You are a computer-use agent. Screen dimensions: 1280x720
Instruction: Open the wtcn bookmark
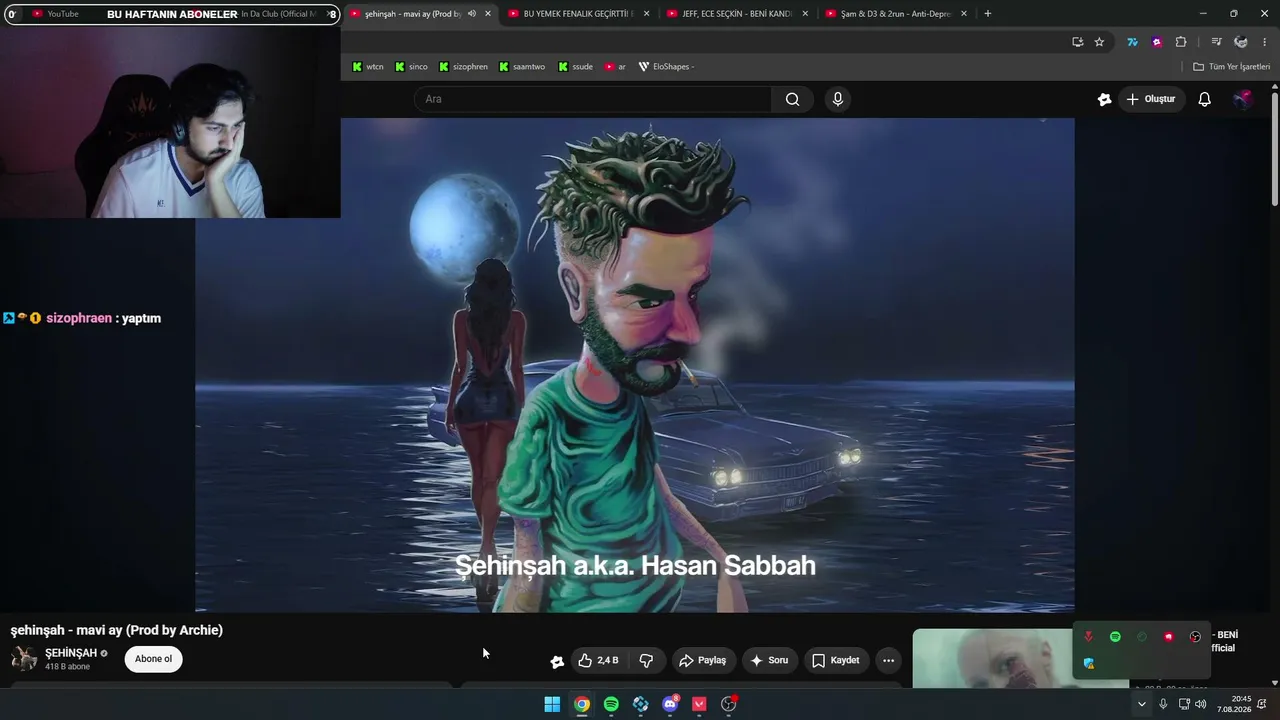[368, 67]
